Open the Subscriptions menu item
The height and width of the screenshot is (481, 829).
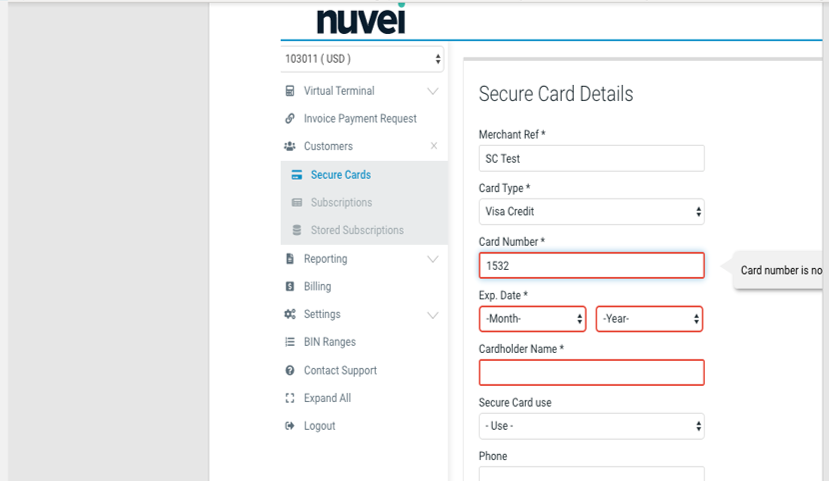[342, 202]
